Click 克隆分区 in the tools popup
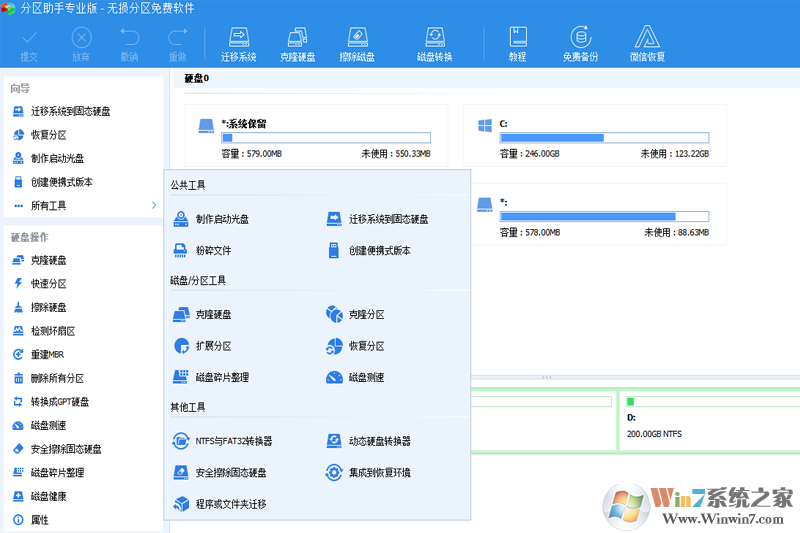Image resolution: width=800 pixels, height=533 pixels. tap(355, 315)
